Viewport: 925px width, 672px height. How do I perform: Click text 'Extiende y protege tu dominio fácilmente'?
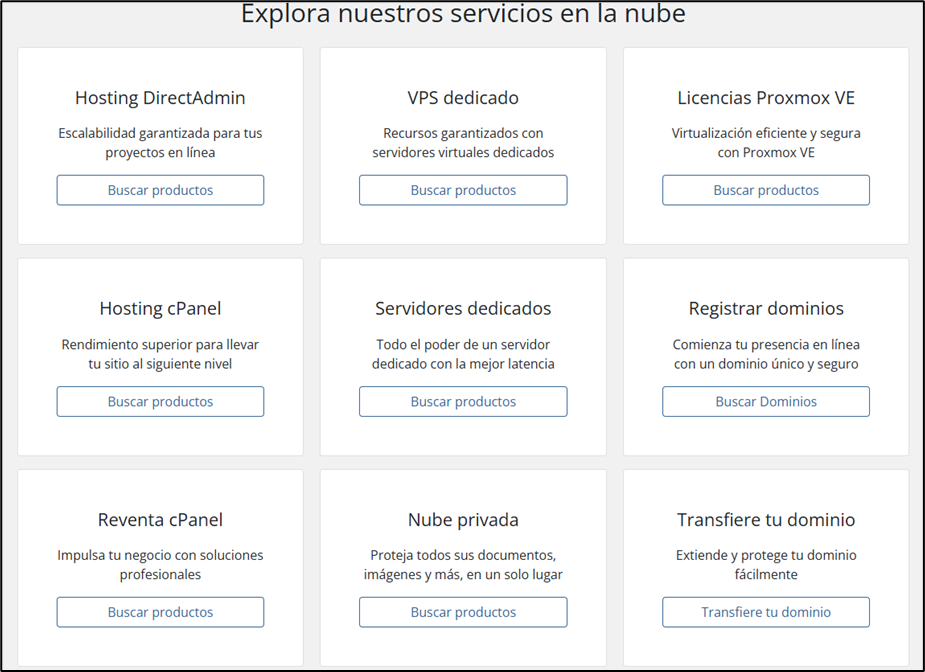click(766, 565)
